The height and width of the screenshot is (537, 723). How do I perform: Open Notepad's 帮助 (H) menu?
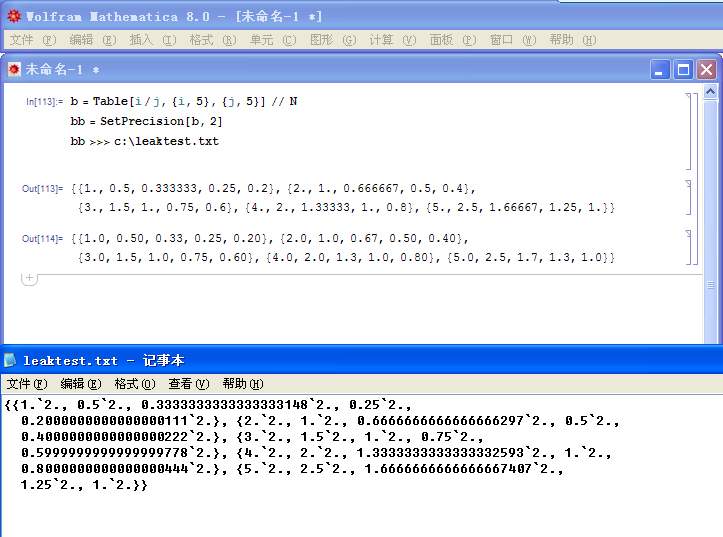click(243, 384)
